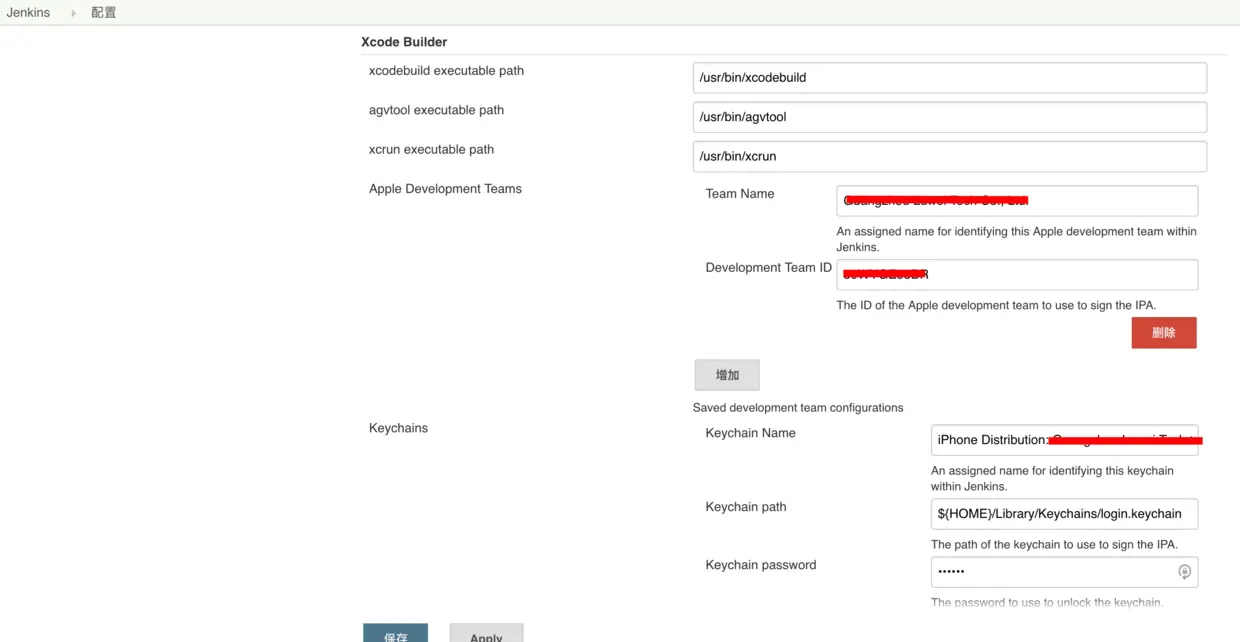Screen dimensions: 1240x642
Task: Click the password manager icon in Keychain password field
Action: point(1184,572)
